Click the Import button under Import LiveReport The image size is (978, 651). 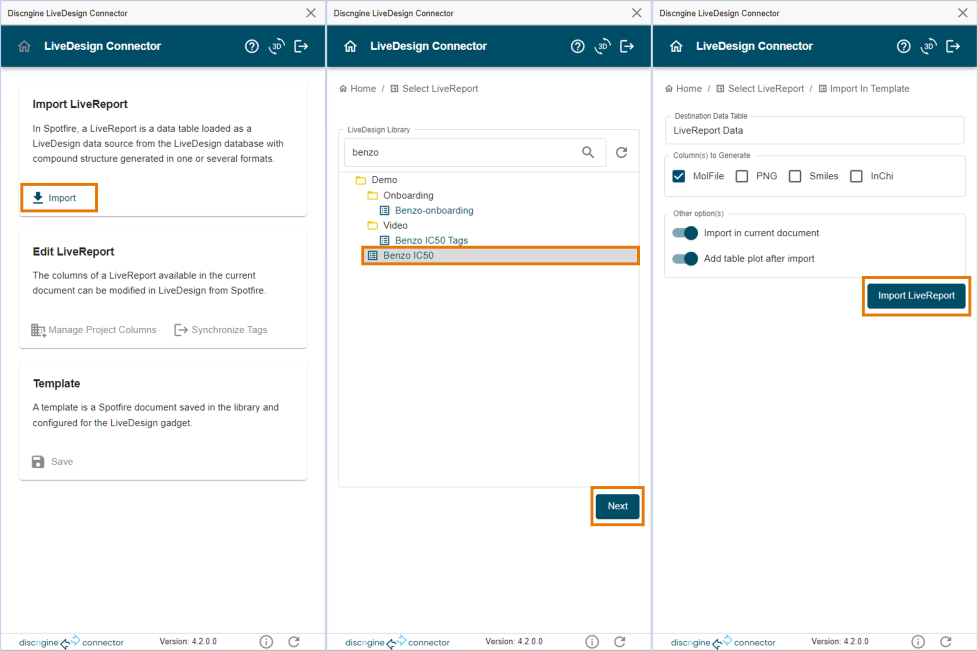coord(58,198)
